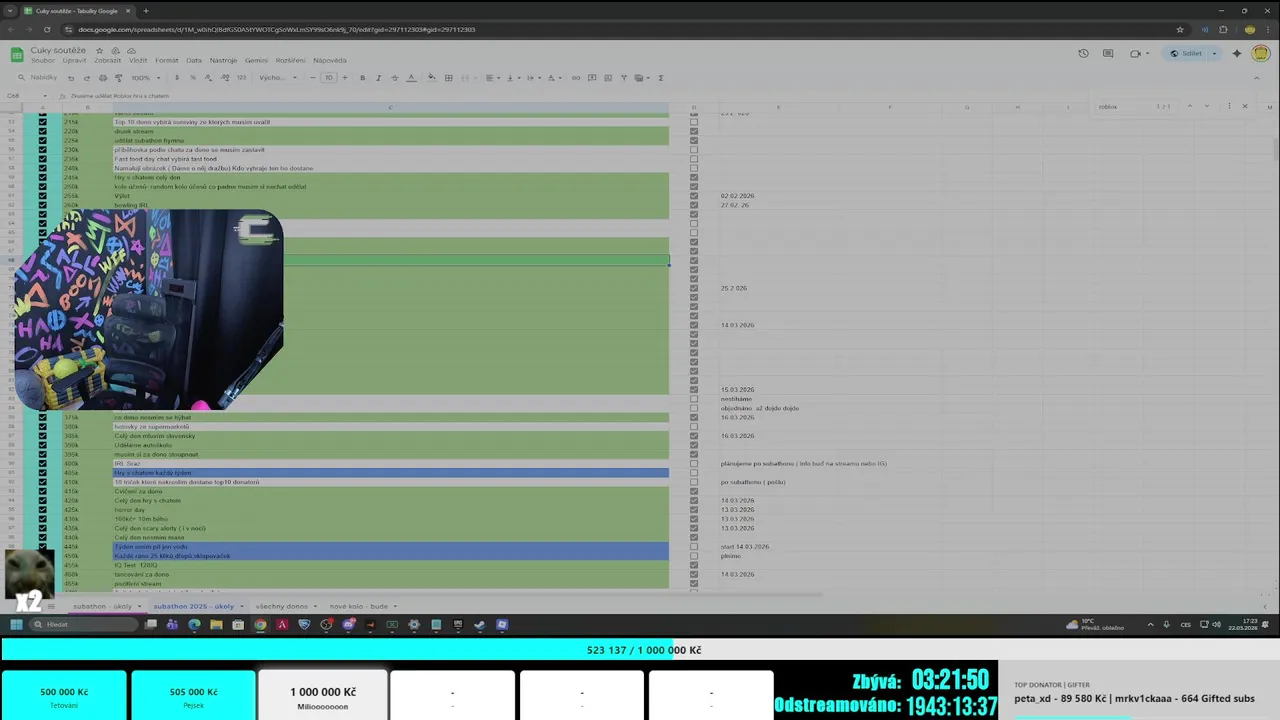
Task: Toggle checkbox in the druník stream row
Action: [x=694, y=131]
